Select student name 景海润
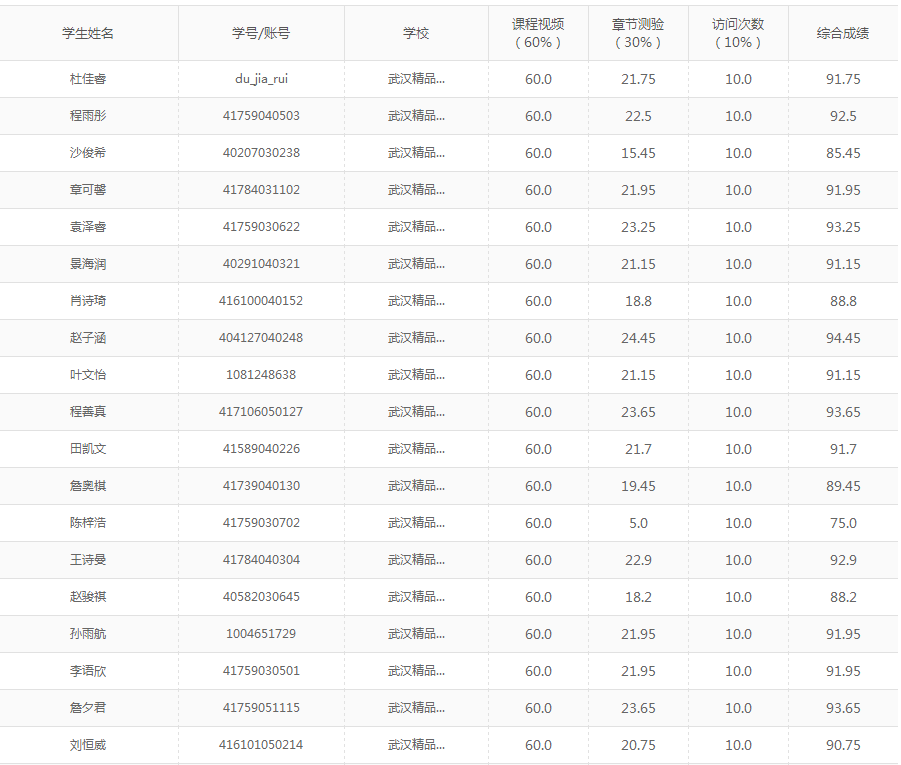The width and height of the screenshot is (901, 765). [88, 264]
